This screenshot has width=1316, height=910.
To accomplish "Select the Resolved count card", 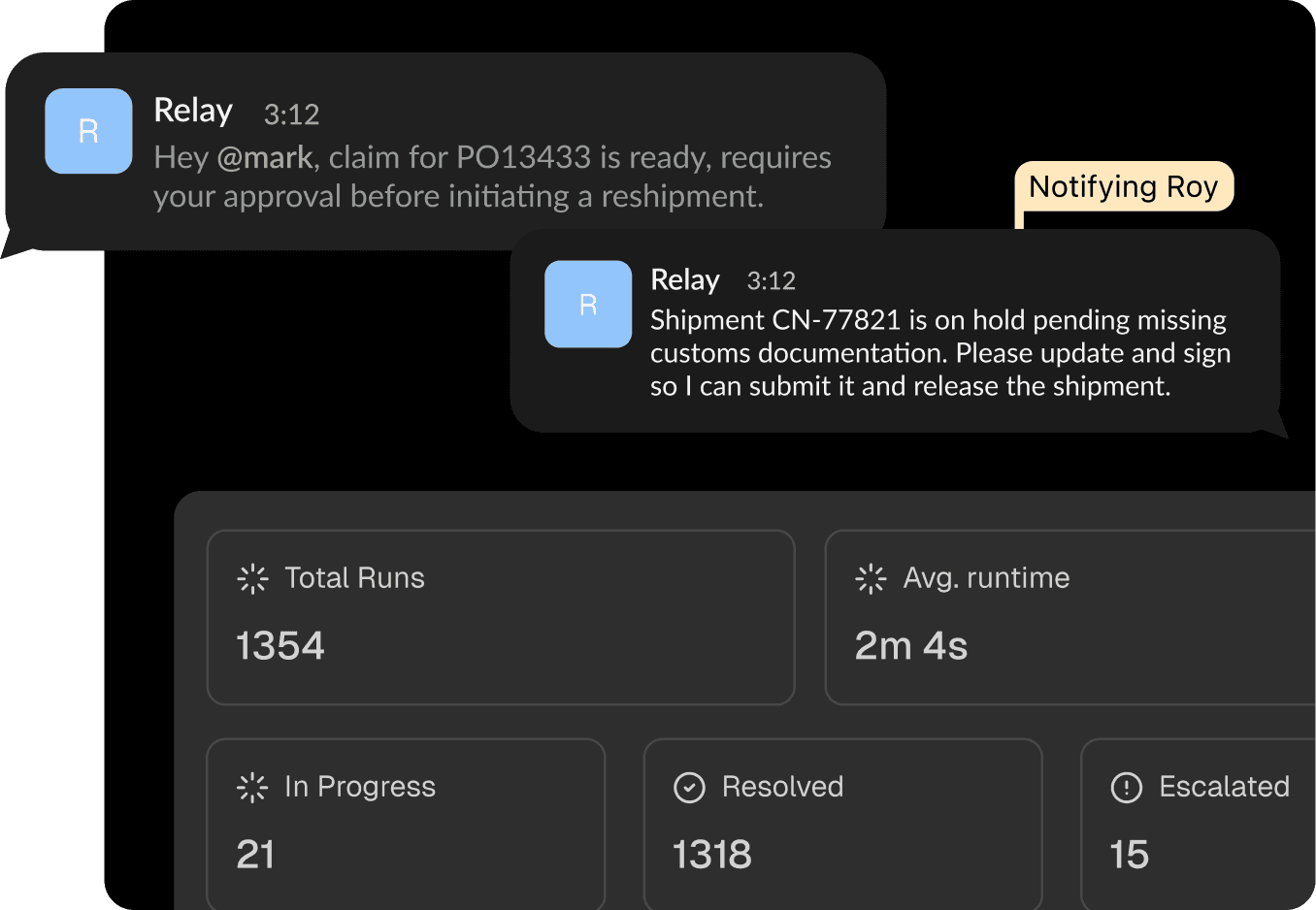I will pos(842,823).
